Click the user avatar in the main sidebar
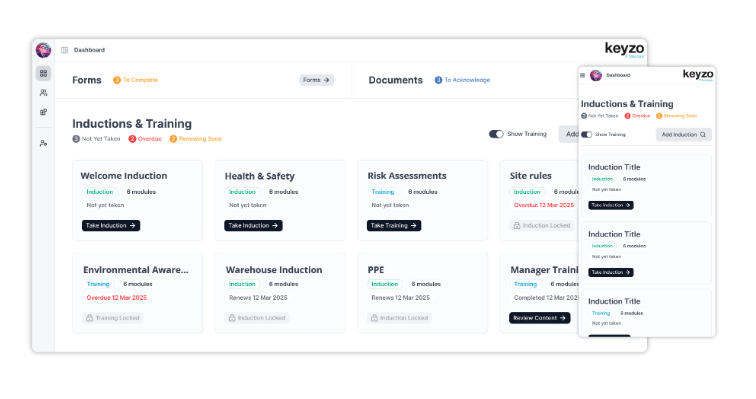This screenshot has height=399, width=756. click(x=43, y=50)
